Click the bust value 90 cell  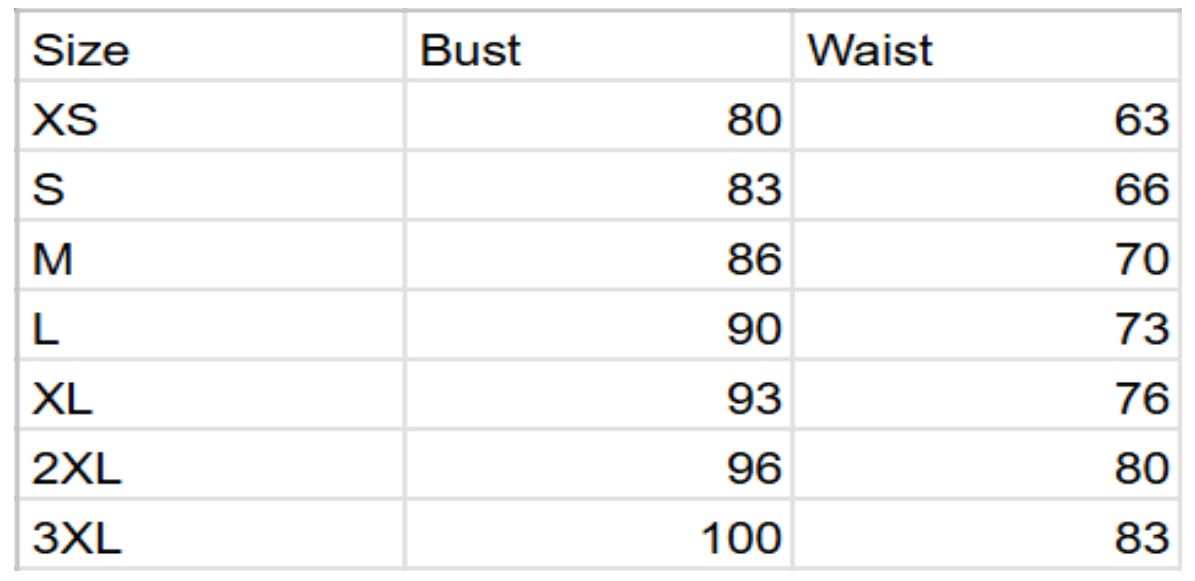[753, 329]
